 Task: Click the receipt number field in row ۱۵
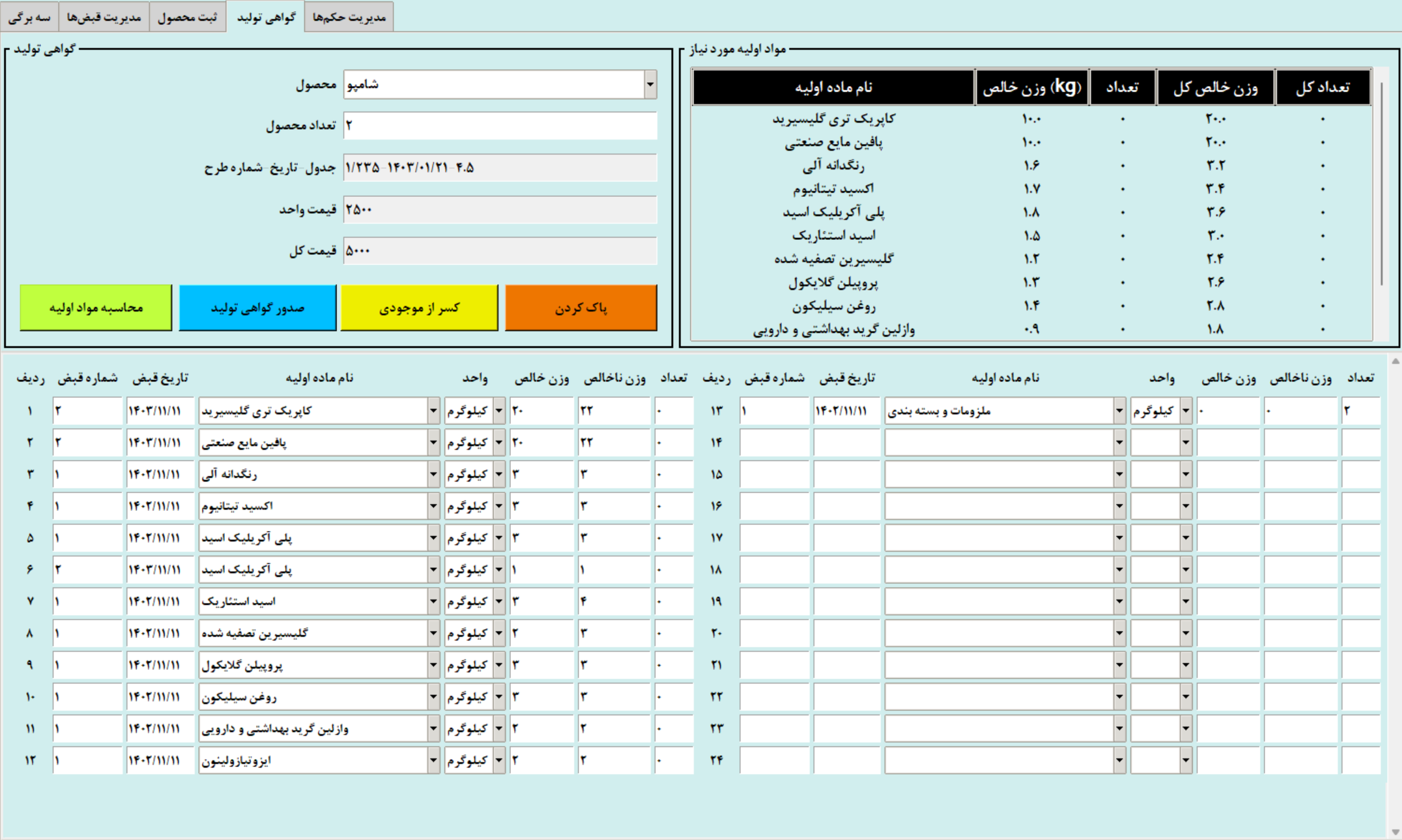pos(774,474)
